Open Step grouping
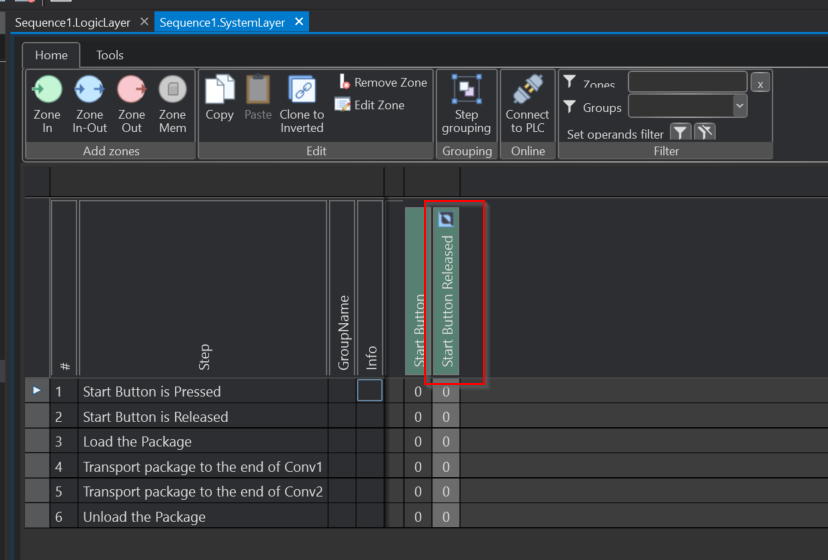Screen dimensions: 828x560 pos(466,104)
